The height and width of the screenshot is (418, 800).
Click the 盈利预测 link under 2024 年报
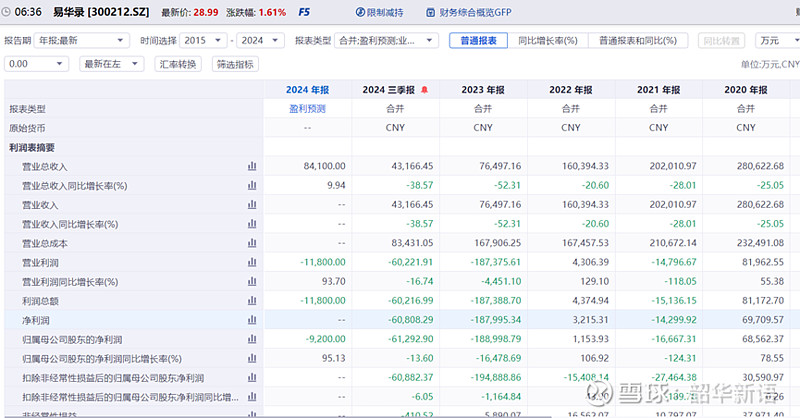pos(307,109)
